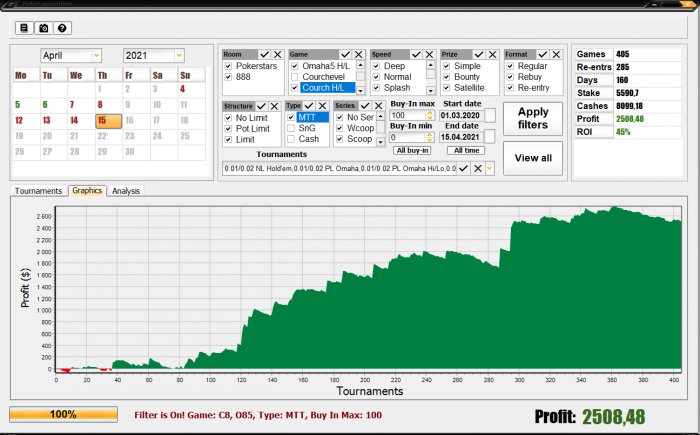Clear all speeds with Speed X icon
700x435 pixels.
pyautogui.click(x=429, y=54)
